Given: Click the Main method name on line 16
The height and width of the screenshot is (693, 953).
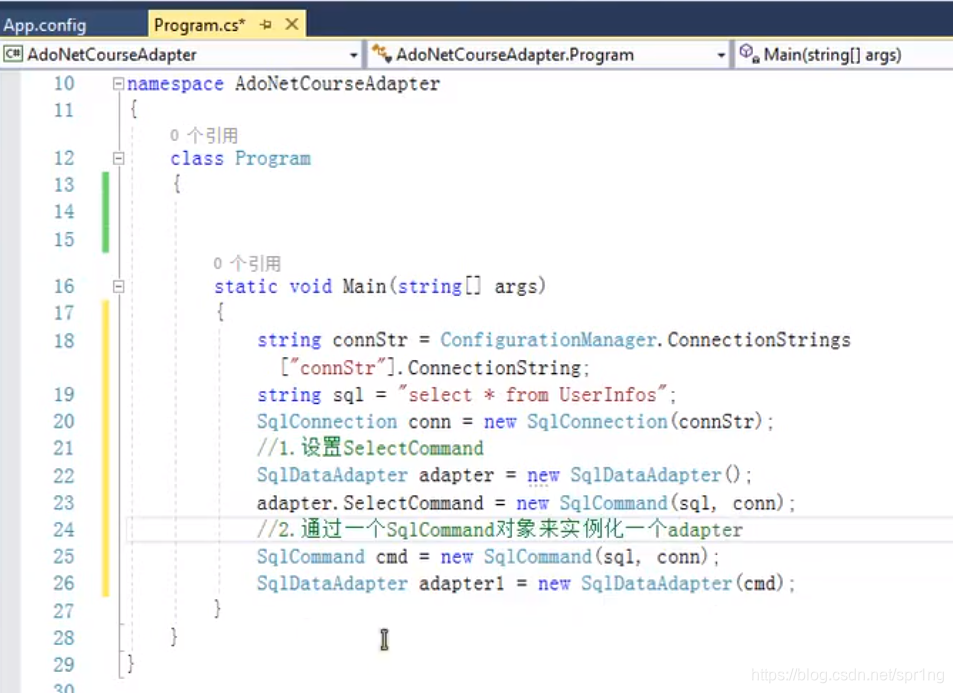Looking at the screenshot, I should pyautogui.click(x=364, y=286).
